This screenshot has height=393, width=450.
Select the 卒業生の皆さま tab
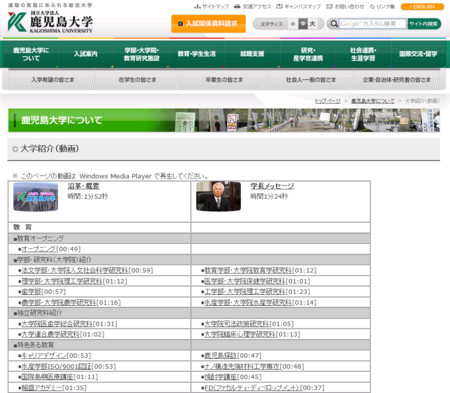click(224, 80)
